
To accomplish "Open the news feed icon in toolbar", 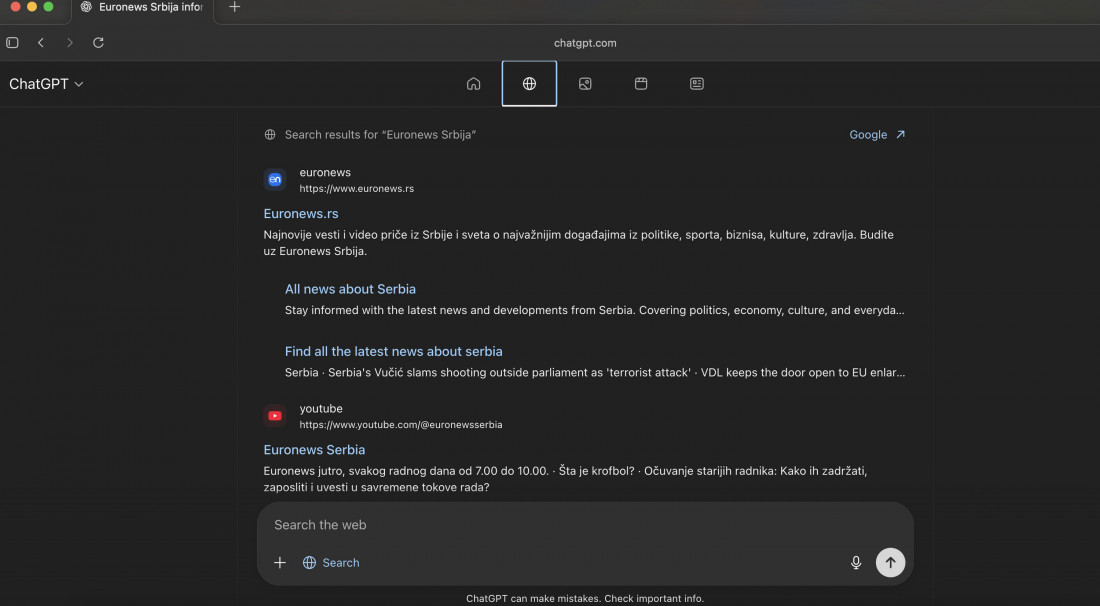I will (697, 84).
